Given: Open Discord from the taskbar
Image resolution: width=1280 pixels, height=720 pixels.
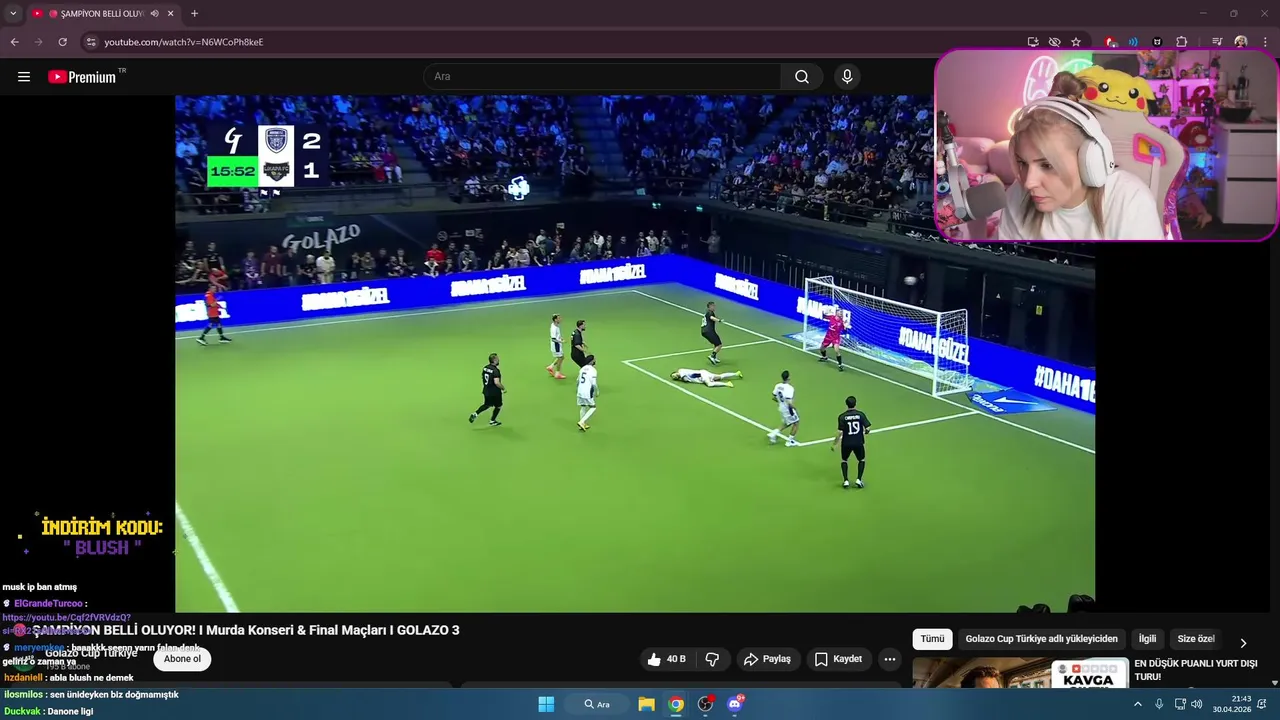Looking at the screenshot, I should [x=735, y=704].
